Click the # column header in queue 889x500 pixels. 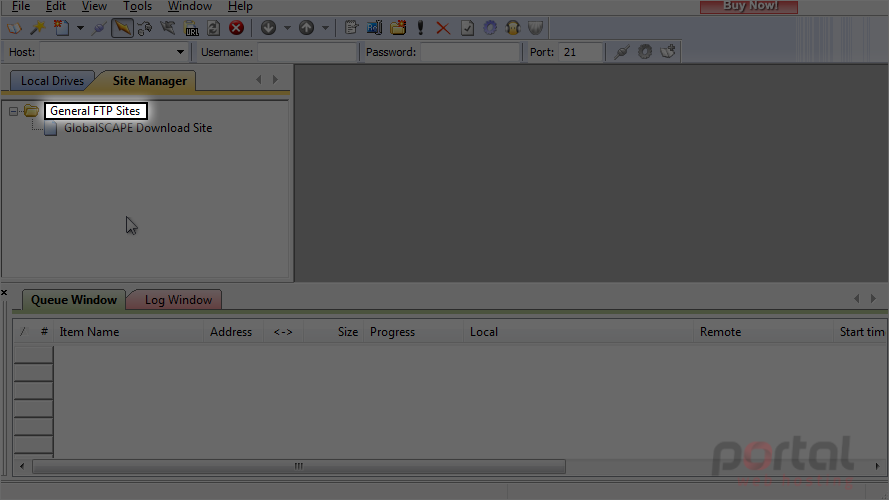pos(44,332)
